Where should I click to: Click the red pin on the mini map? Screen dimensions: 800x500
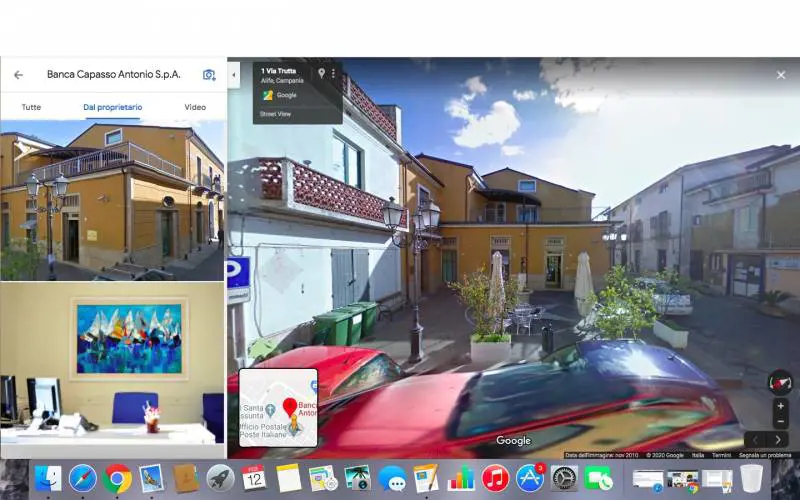point(290,407)
